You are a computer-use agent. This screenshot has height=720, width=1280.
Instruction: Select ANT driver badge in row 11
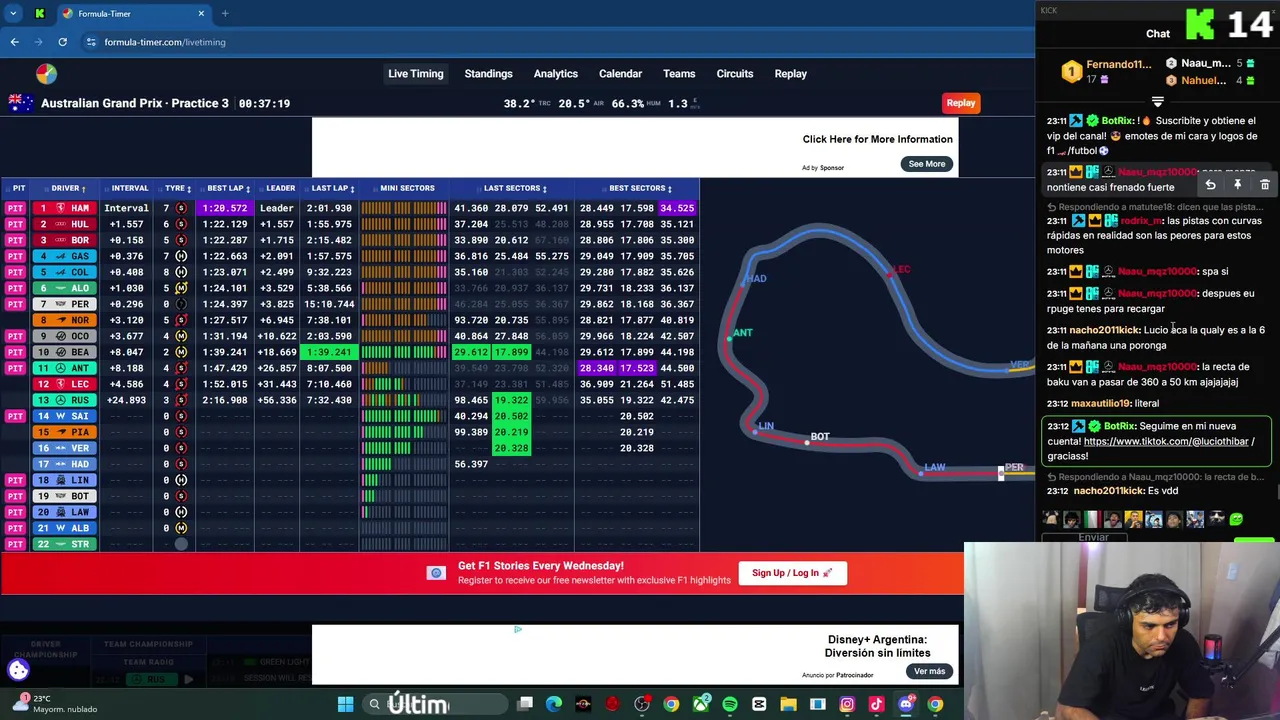[x=65, y=368]
